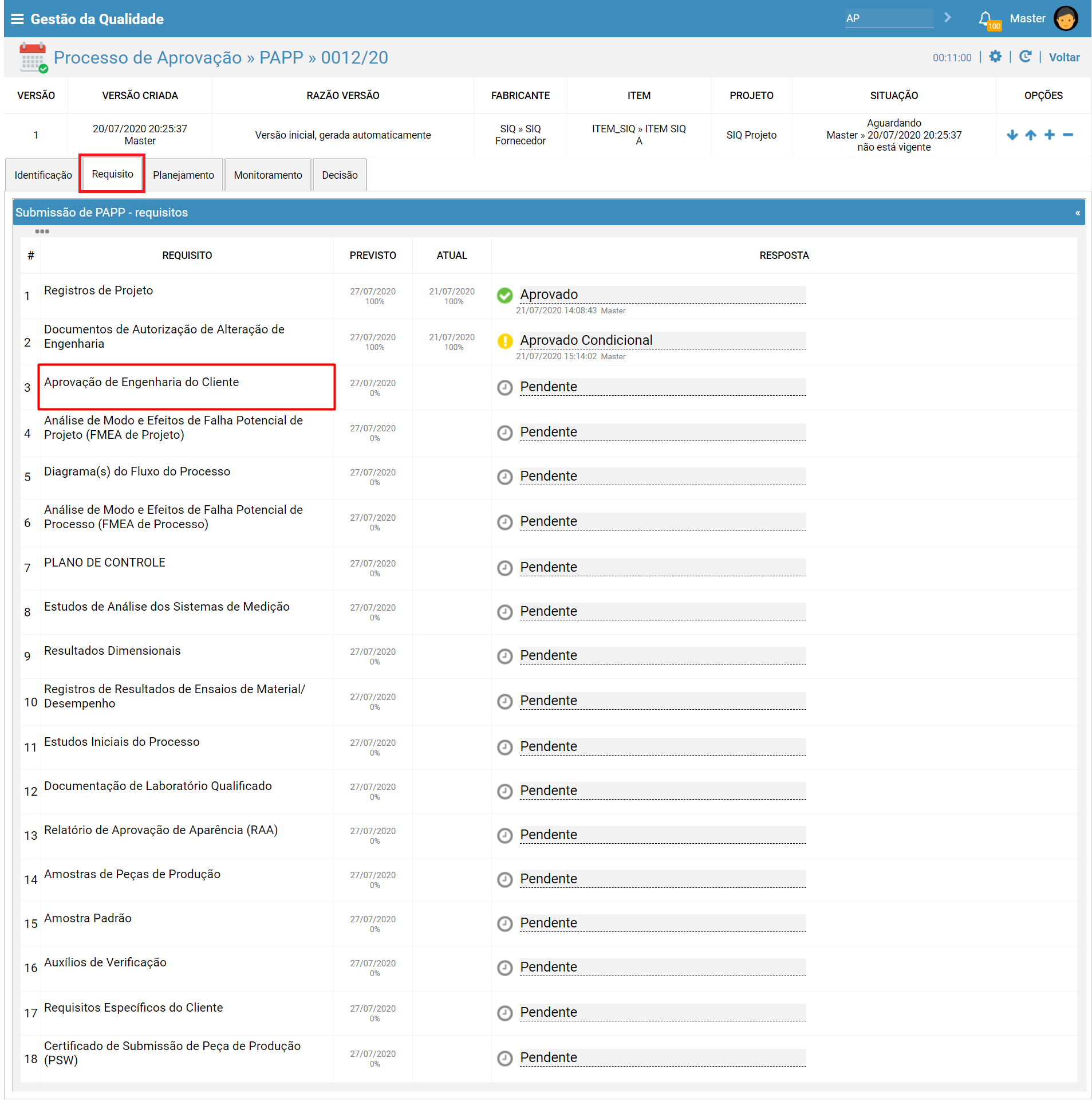Focus the AP search field
The image size is (1092, 1101).
(889, 18)
